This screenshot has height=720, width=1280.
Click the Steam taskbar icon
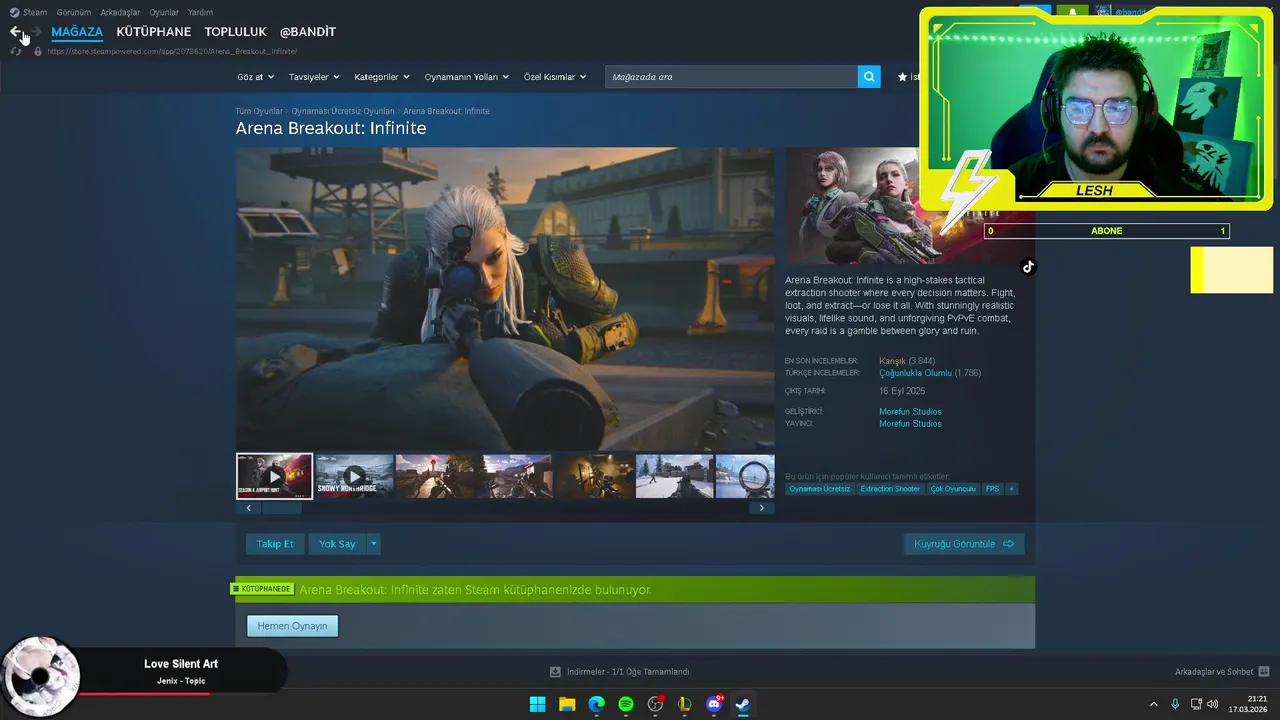coord(743,704)
